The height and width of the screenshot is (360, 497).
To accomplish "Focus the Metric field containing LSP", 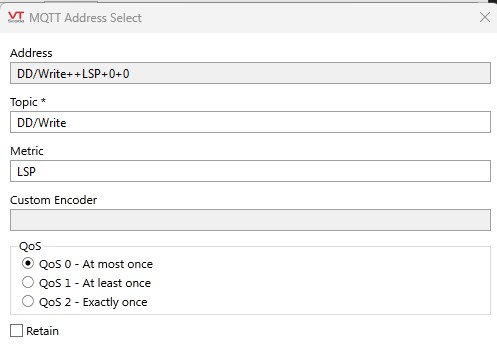I will (250, 171).
